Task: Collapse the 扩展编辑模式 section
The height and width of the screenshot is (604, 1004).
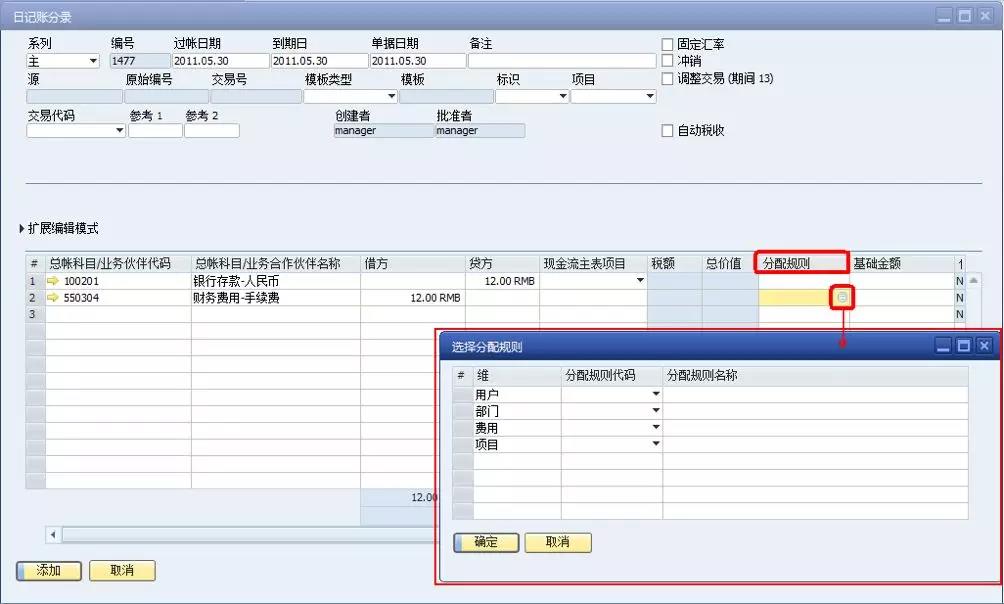Action: click(20, 226)
